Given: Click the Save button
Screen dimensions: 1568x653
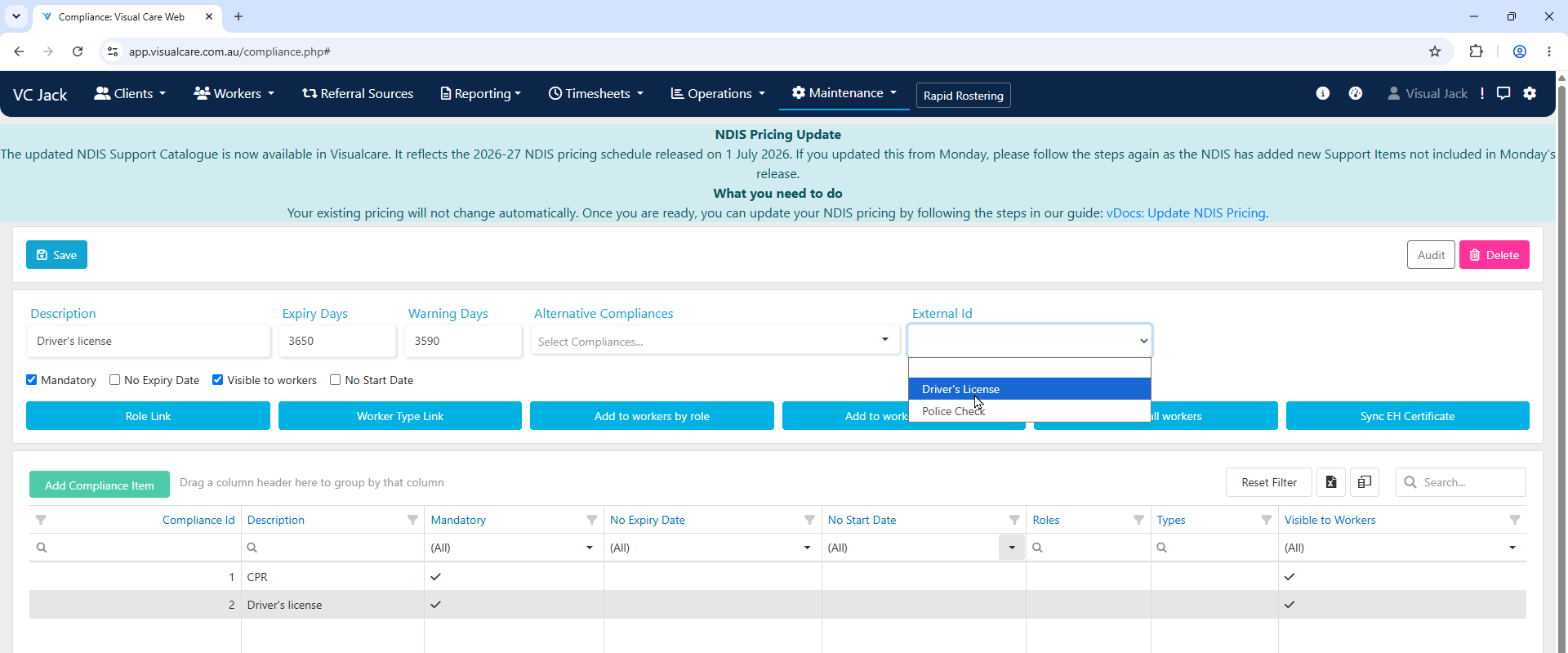Looking at the screenshot, I should coord(56,255).
